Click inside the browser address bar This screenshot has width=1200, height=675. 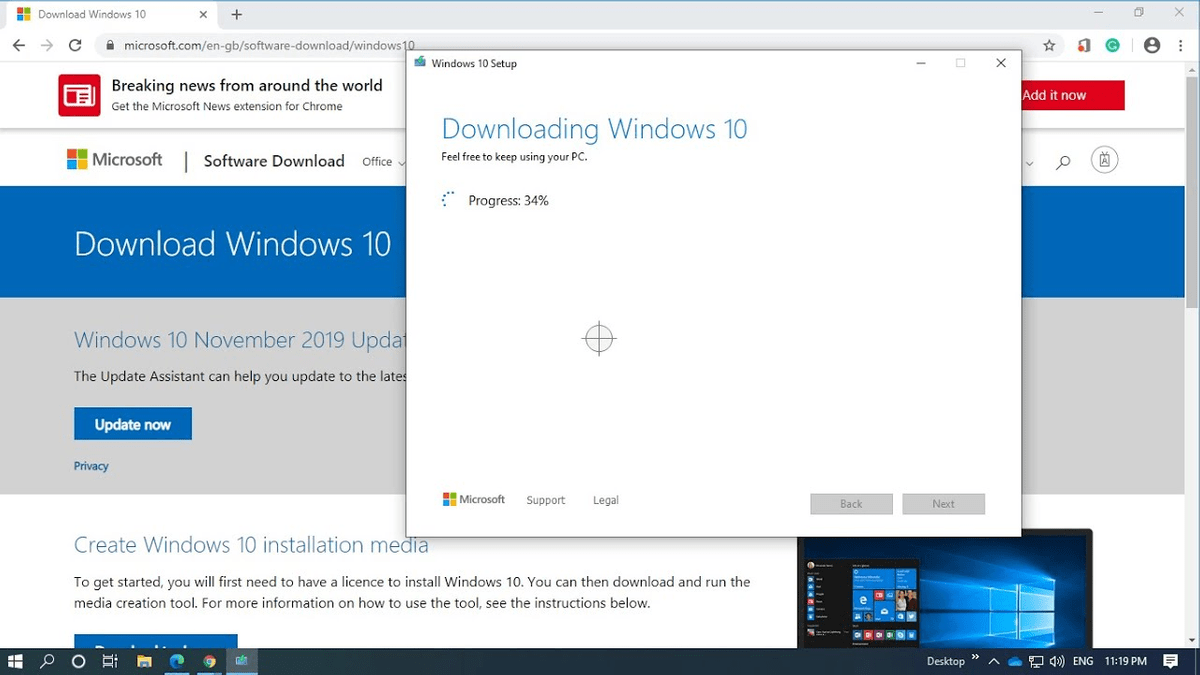coord(300,45)
